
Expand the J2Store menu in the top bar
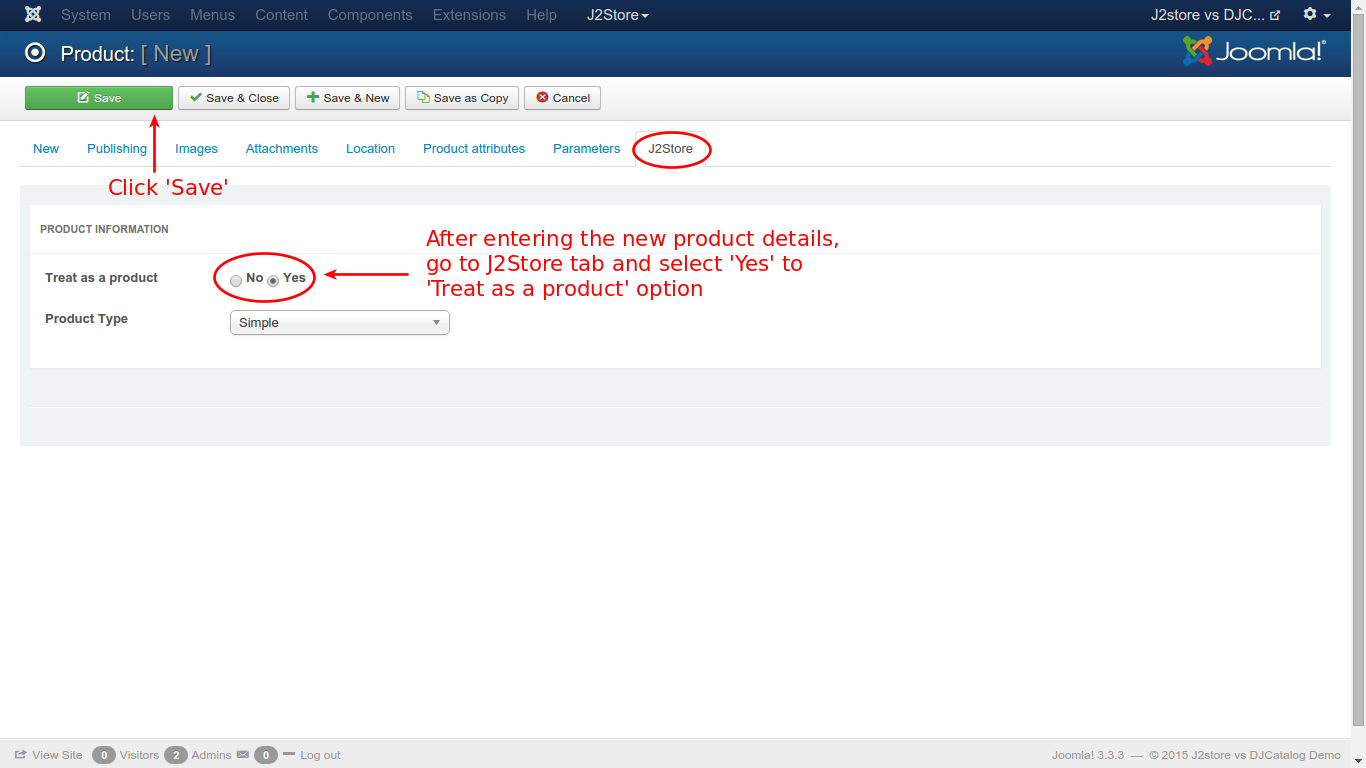[x=618, y=15]
